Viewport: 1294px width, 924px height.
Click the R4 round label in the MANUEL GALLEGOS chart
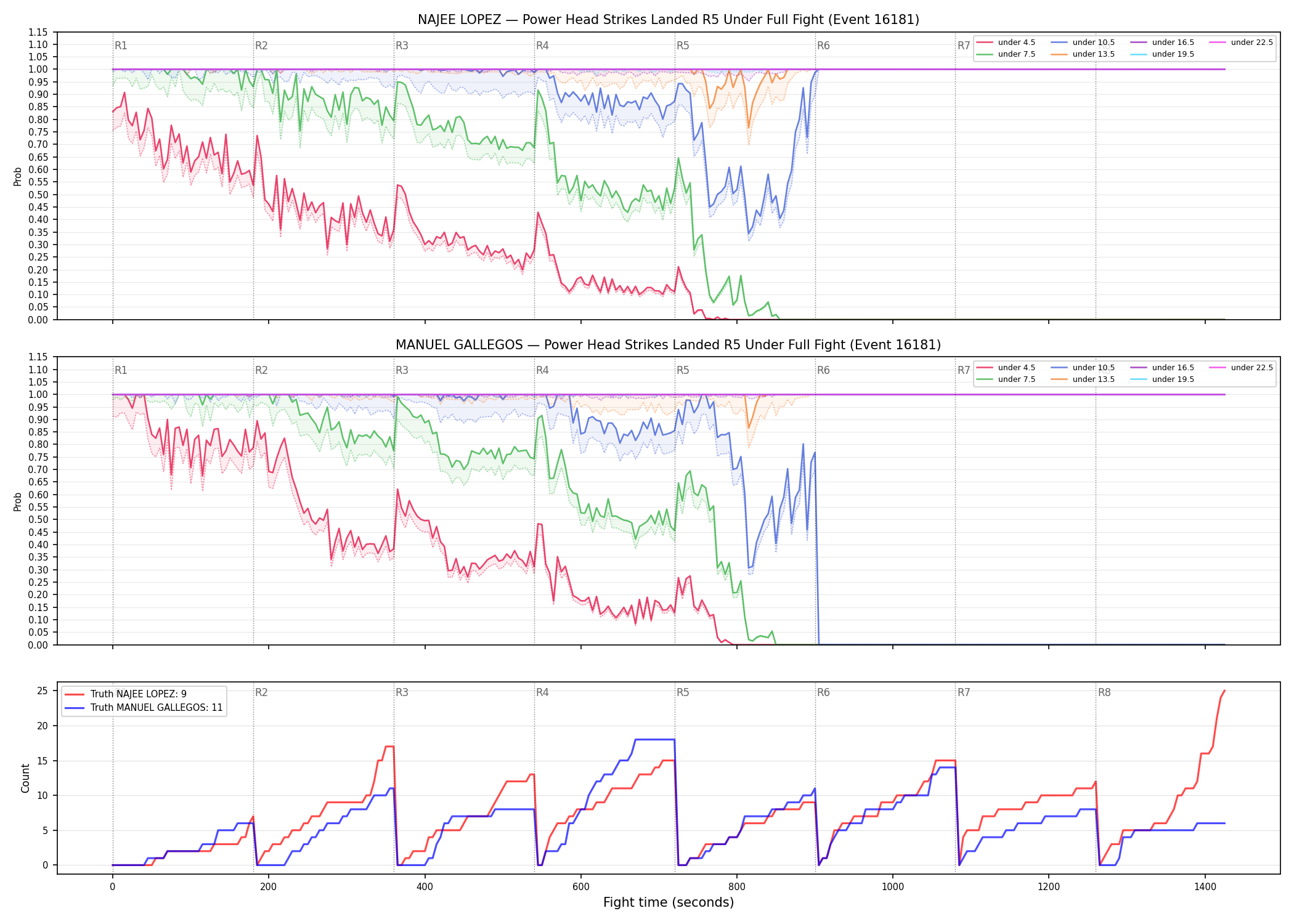click(x=542, y=370)
